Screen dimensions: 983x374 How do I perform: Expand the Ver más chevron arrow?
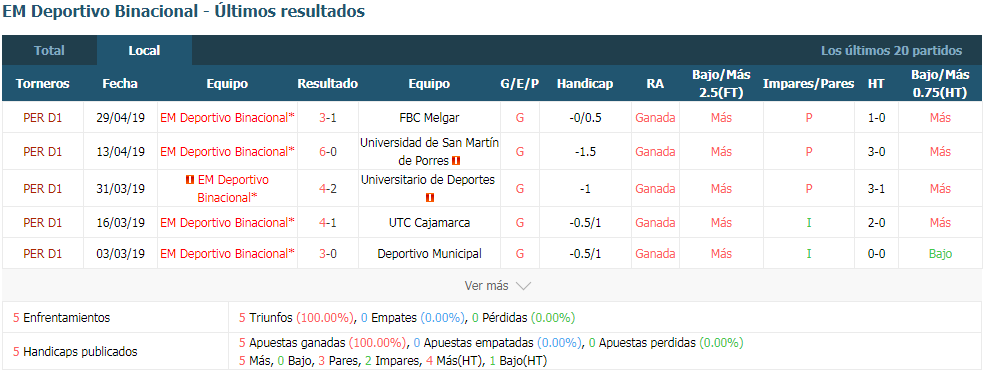pyautogui.click(x=523, y=286)
